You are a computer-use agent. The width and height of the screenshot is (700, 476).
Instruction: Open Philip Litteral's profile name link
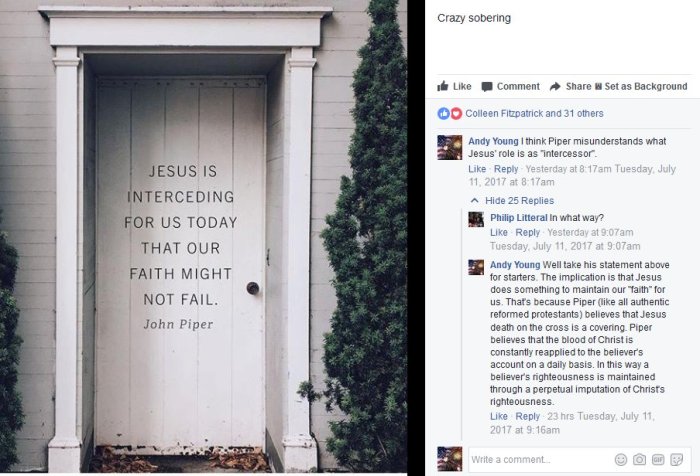click(518, 217)
